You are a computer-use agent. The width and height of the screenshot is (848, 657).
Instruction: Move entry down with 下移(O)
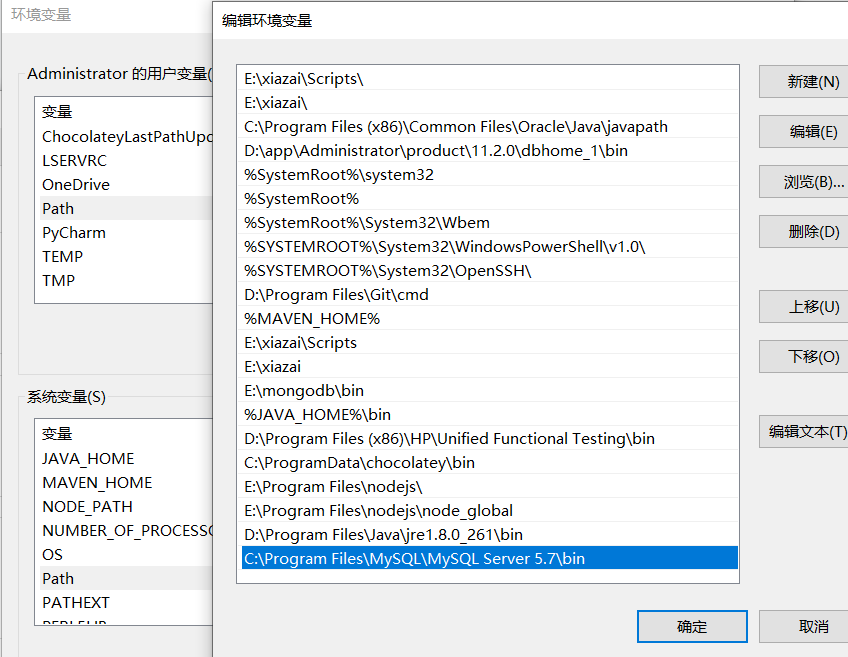(x=803, y=357)
